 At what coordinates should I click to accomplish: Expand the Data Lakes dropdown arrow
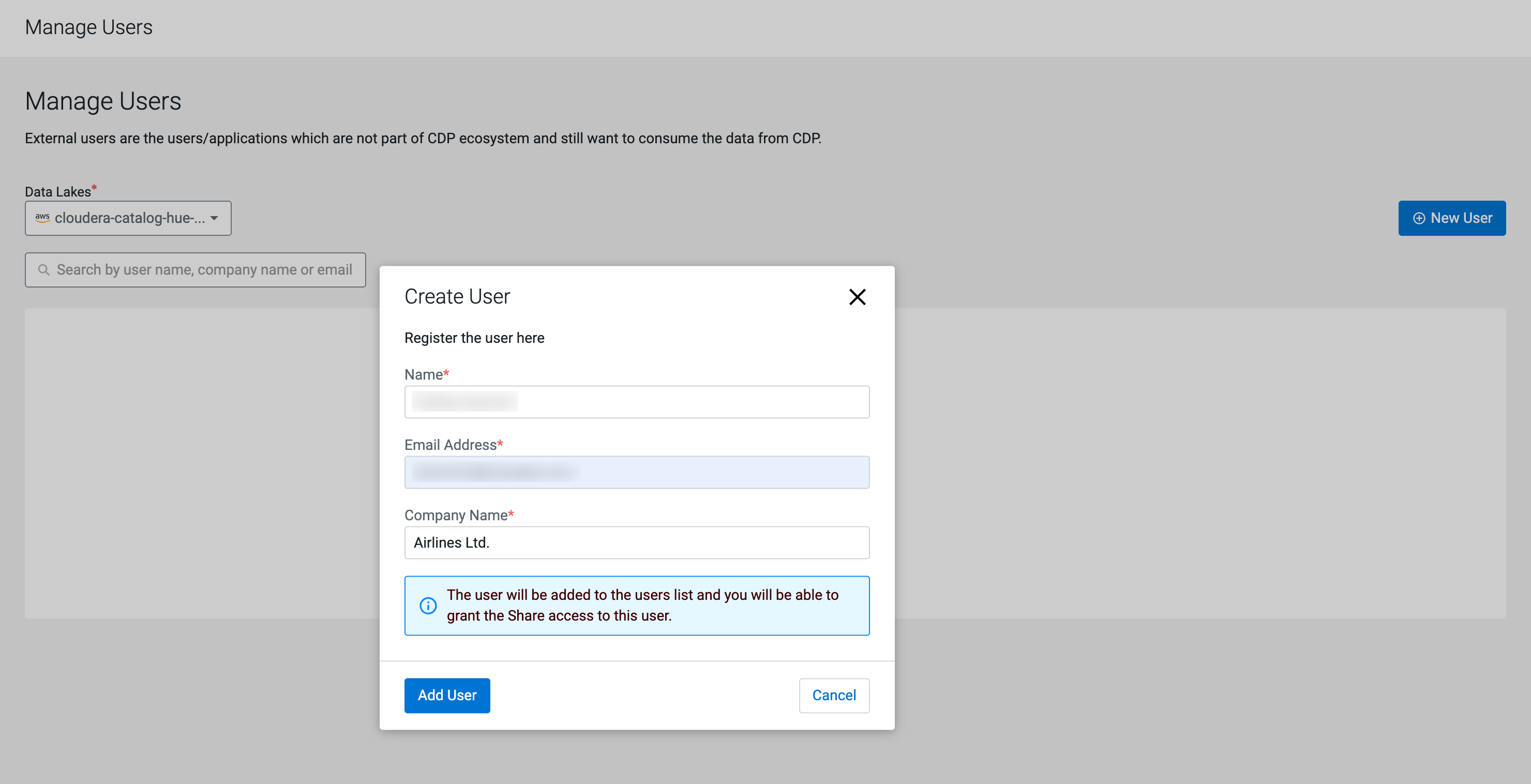pos(215,218)
